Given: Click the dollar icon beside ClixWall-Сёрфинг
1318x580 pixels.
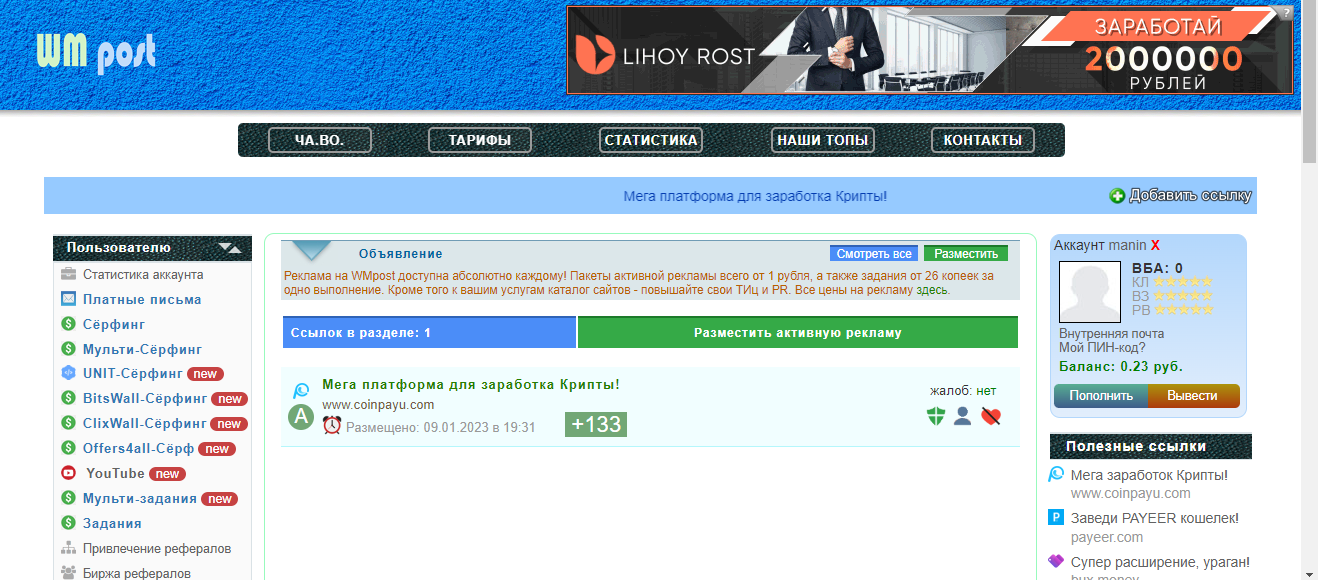Looking at the screenshot, I should [69, 423].
